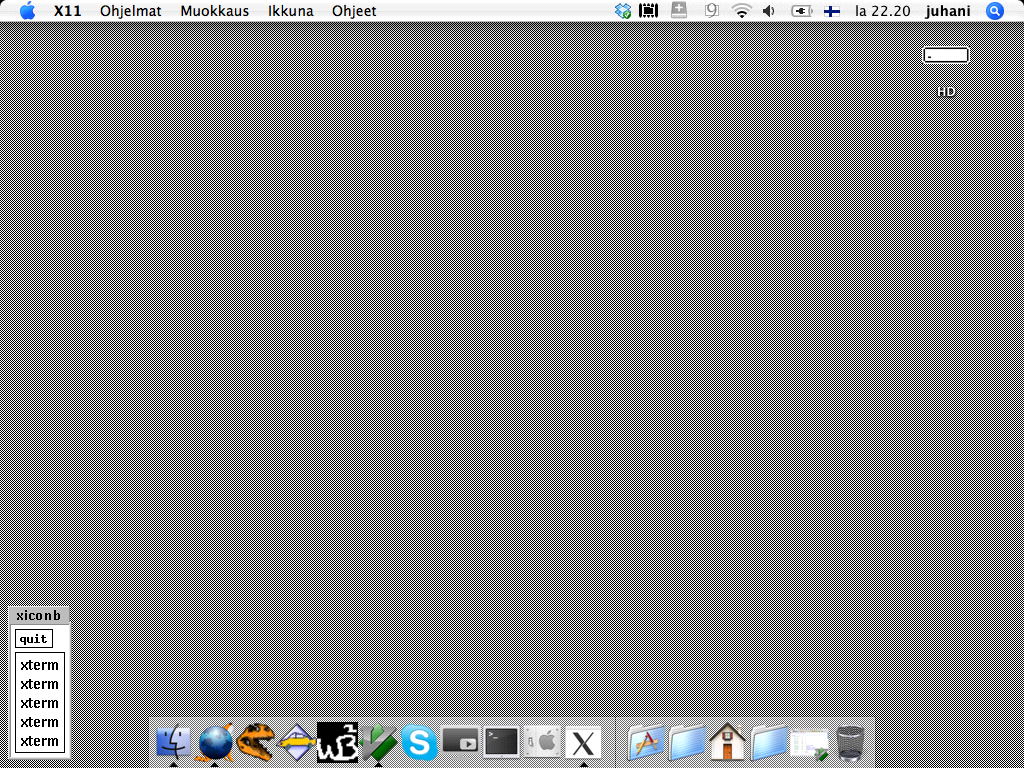Open the Muokkaus menu

pyautogui.click(x=215, y=11)
